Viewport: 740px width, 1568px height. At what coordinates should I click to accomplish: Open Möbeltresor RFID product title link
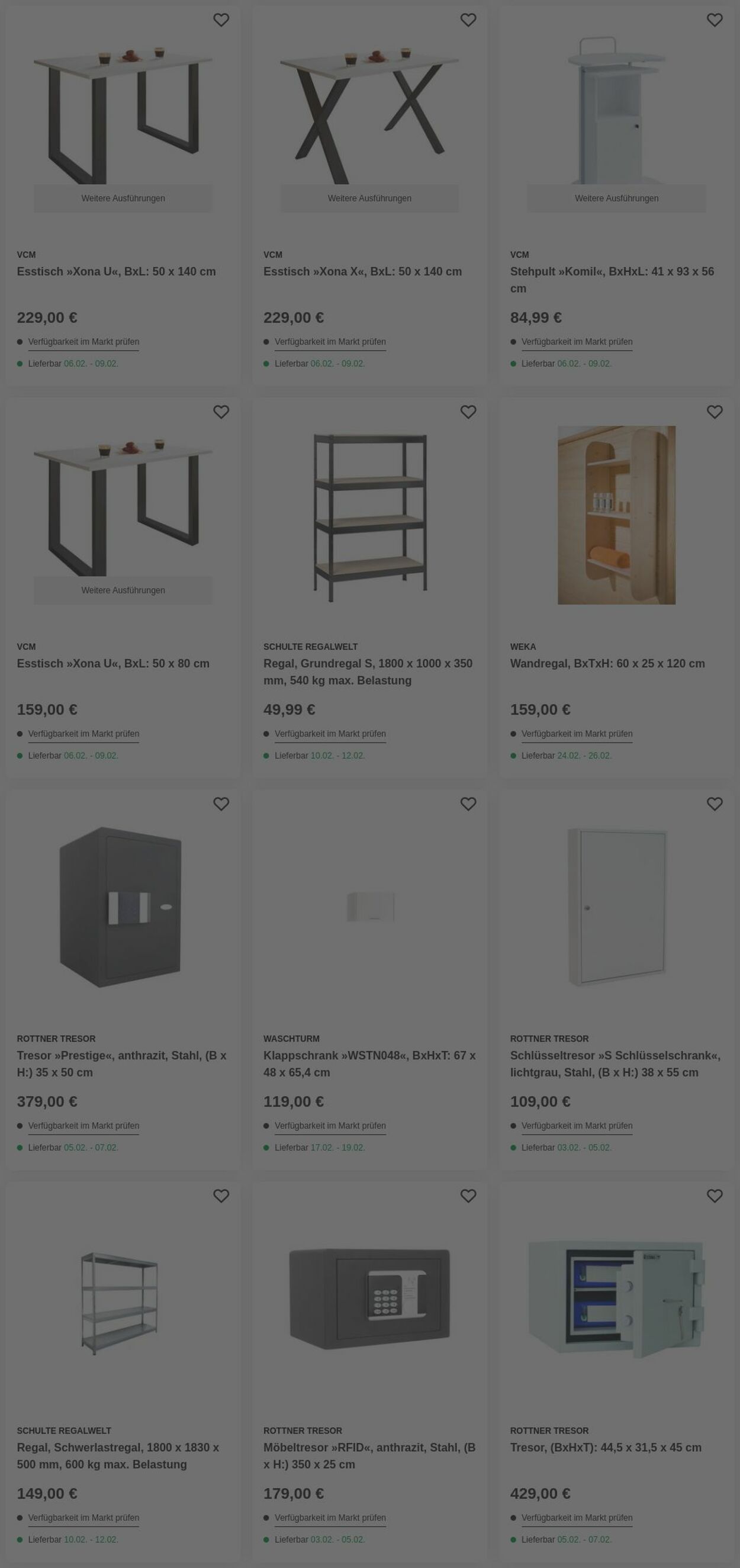(369, 1456)
